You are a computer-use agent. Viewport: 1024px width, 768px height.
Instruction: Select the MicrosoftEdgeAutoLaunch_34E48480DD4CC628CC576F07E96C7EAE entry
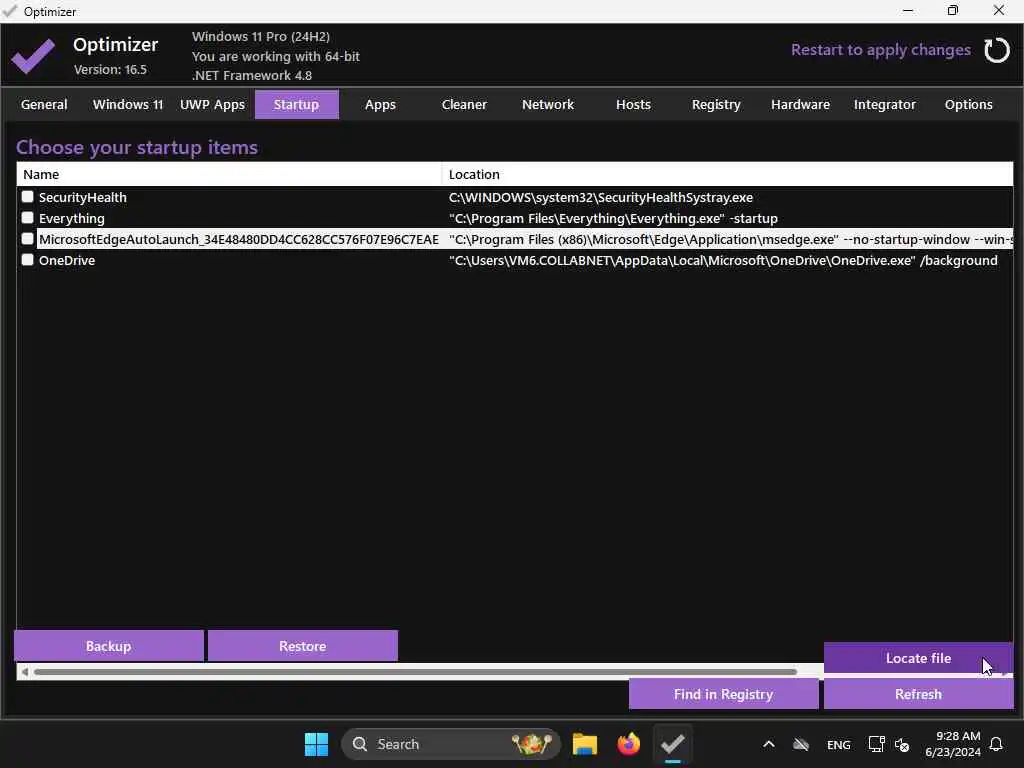pyautogui.click(x=238, y=239)
